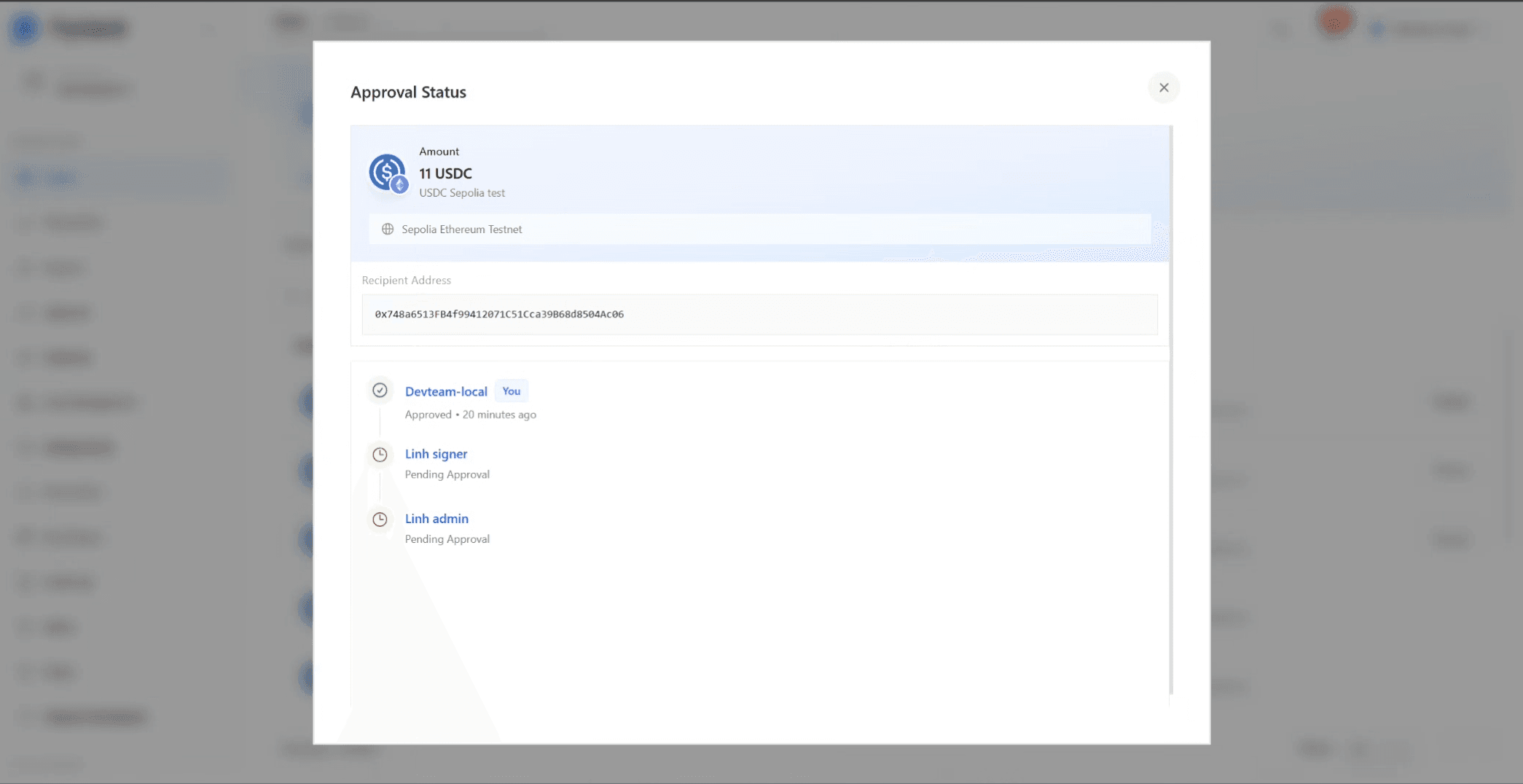The height and width of the screenshot is (784, 1523).
Task: Click the Approved 20 minutes ago status
Action: pyautogui.click(x=471, y=415)
